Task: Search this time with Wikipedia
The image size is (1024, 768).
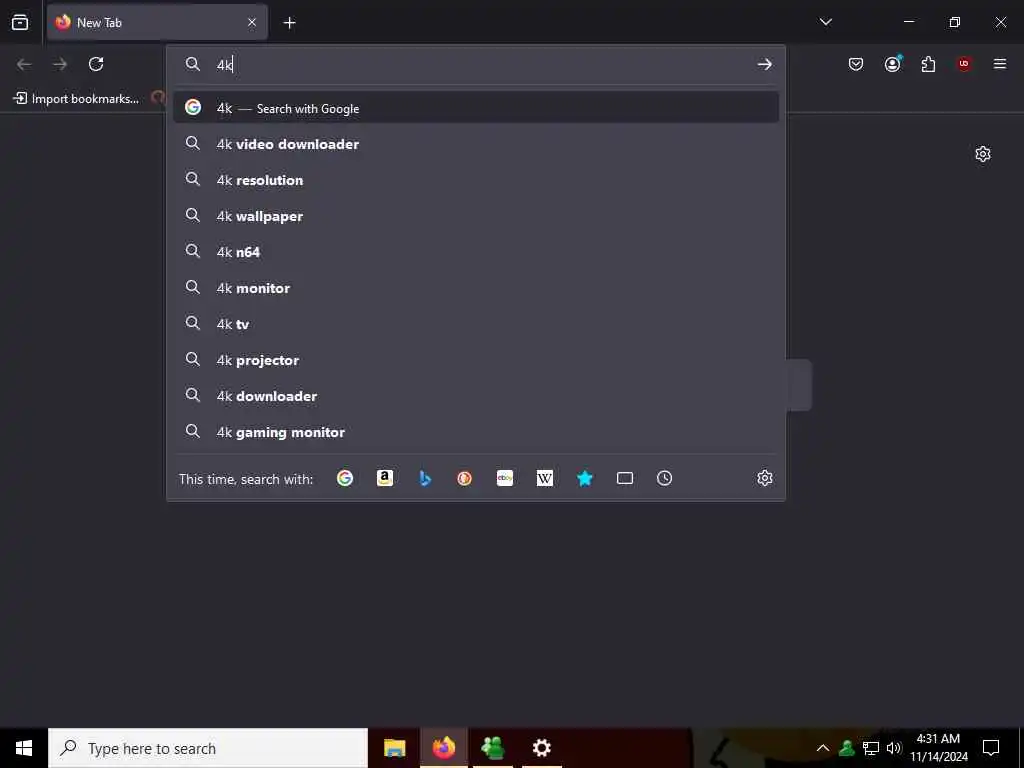Action: coord(545,478)
